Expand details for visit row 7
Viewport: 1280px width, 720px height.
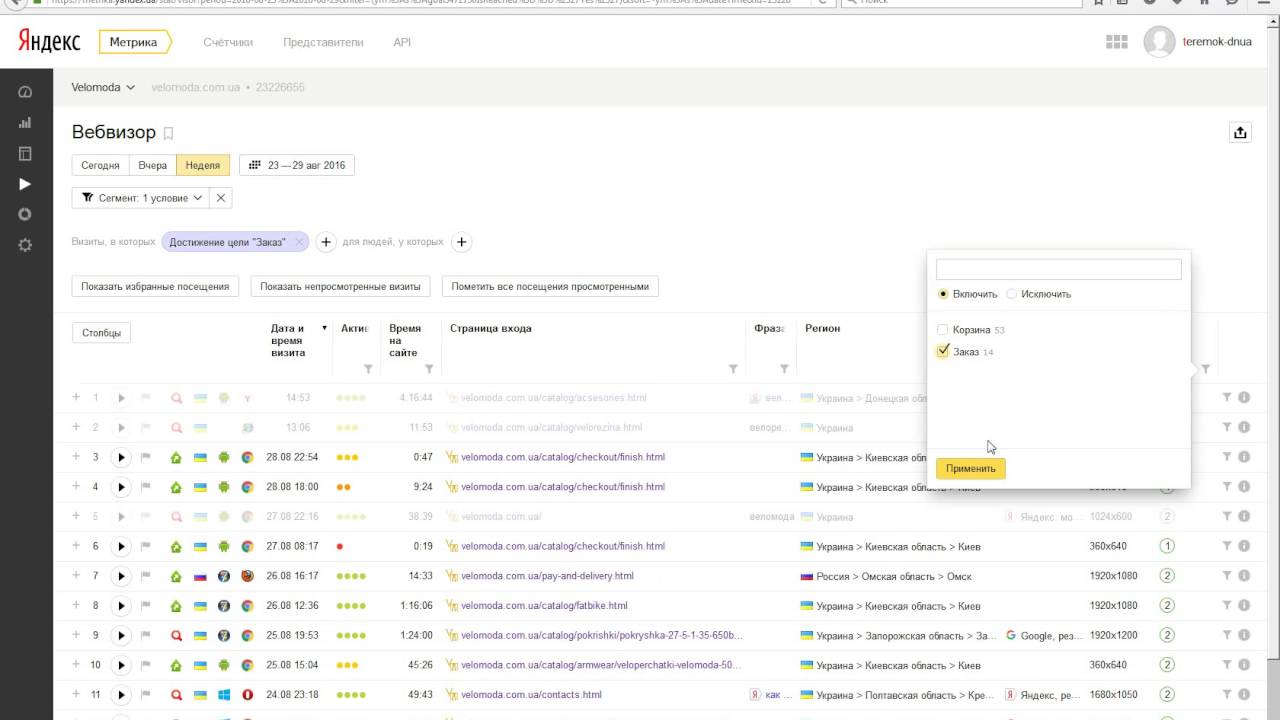(76, 576)
